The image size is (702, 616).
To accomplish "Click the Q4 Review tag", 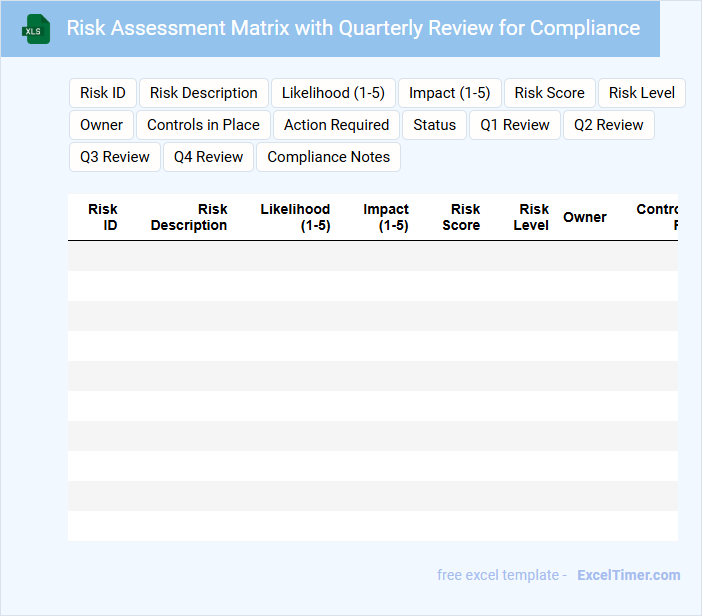I will point(209,157).
